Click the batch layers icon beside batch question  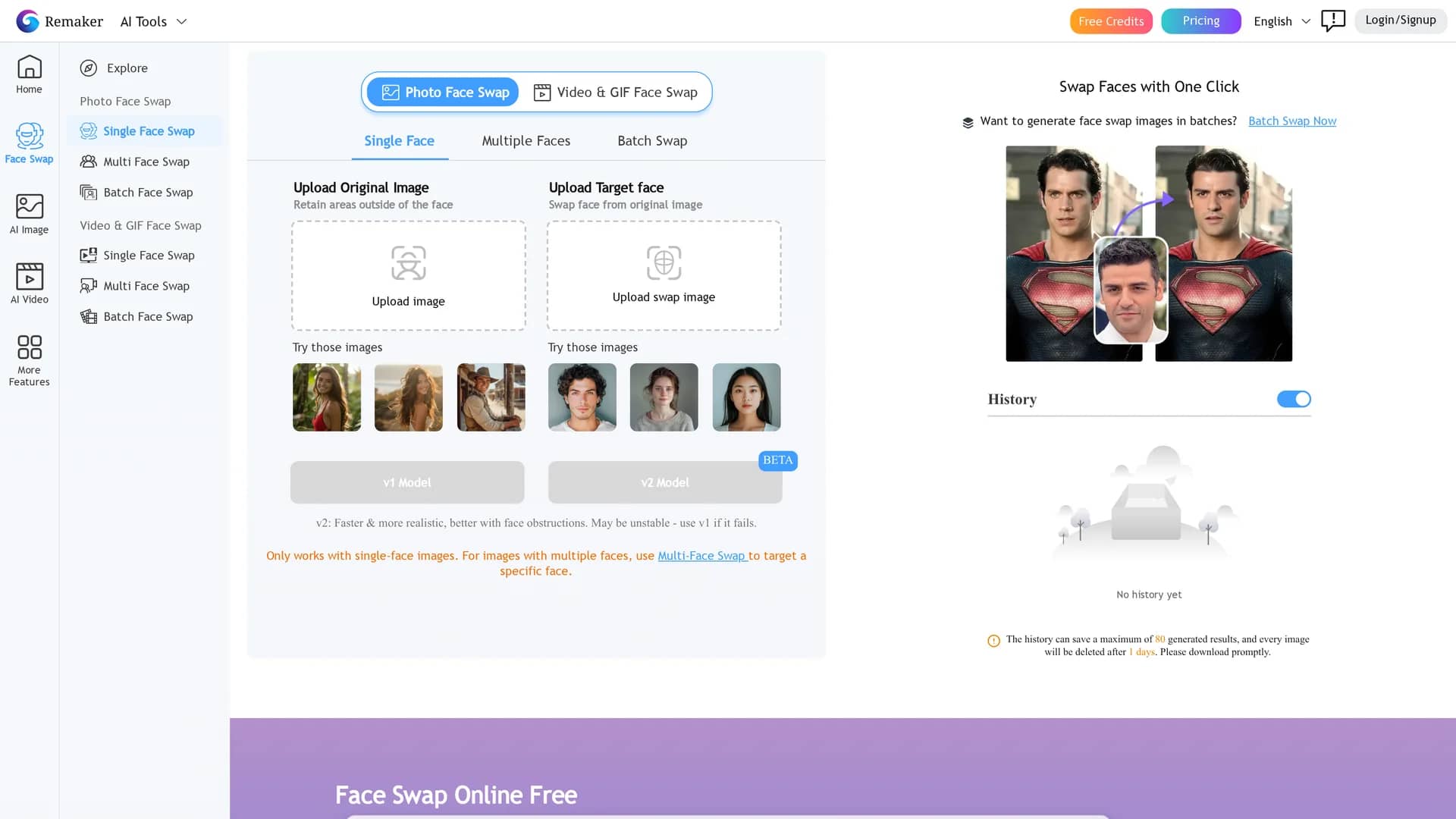(x=968, y=122)
